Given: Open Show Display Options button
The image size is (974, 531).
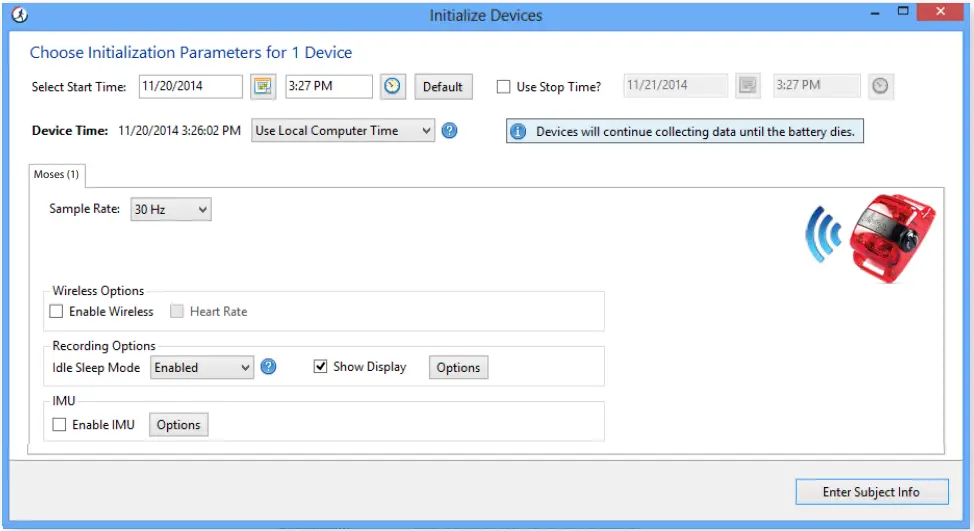Looking at the screenshot, I should pos(458,368).
